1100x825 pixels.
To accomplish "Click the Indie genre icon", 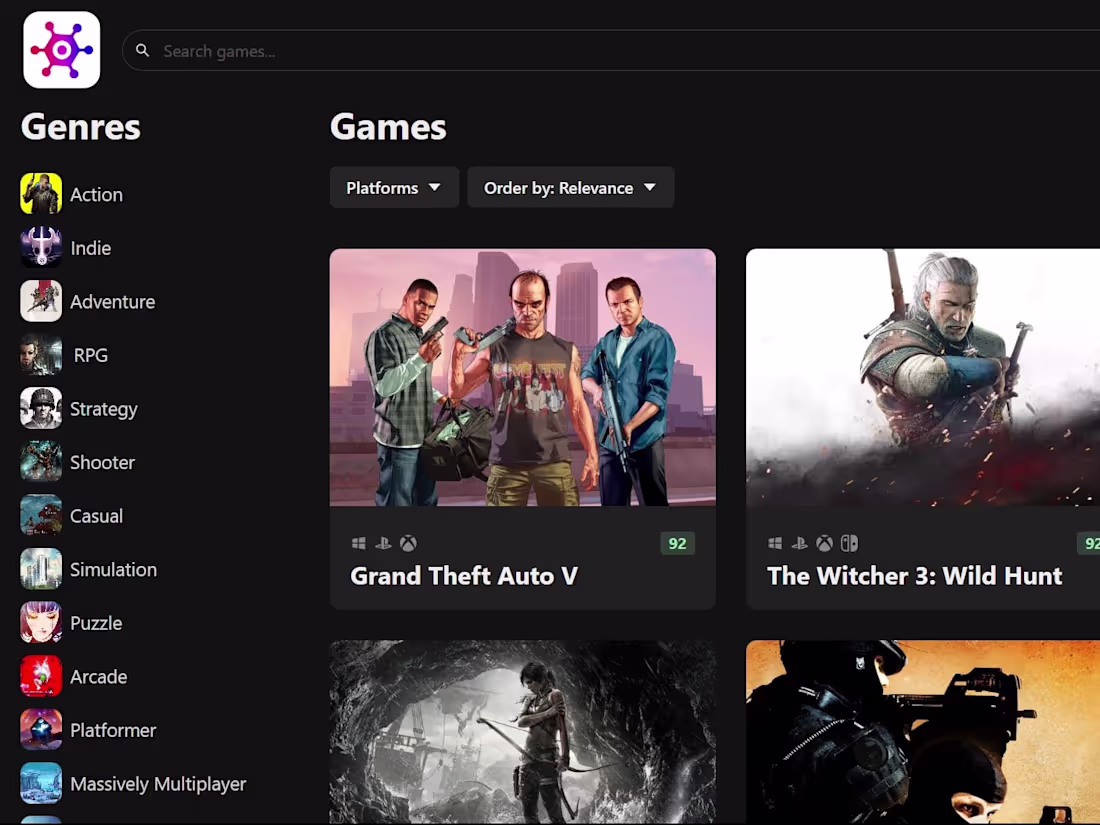I will [40, 248].
